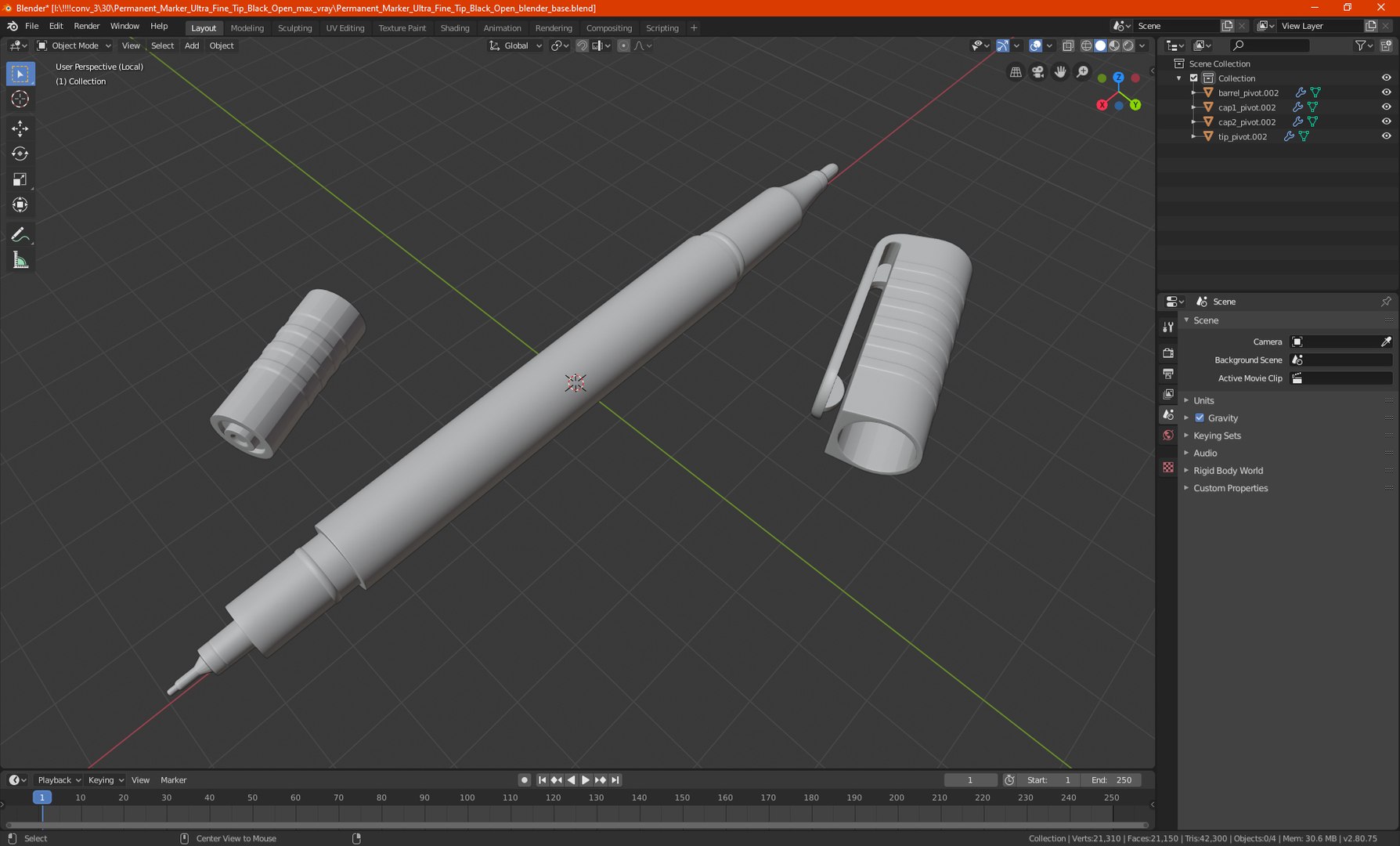The height and width of the screenshot is (846, 1400).
Task: Select the Scale tool
Action: (20, 179)
